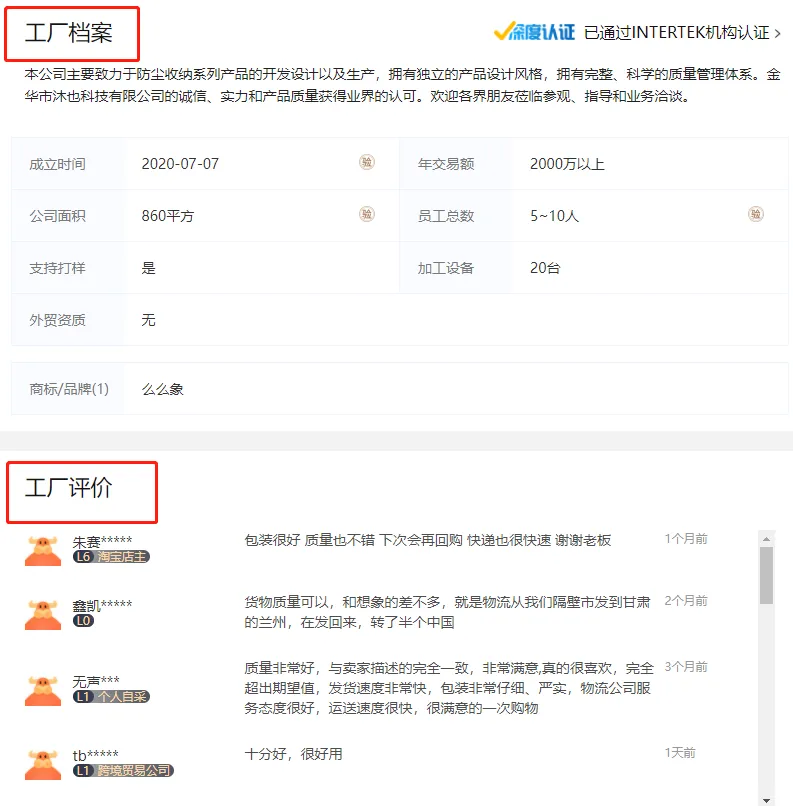
Task: Click the 淘宝店主 badge under 朱赛
Action: [122, 557]
